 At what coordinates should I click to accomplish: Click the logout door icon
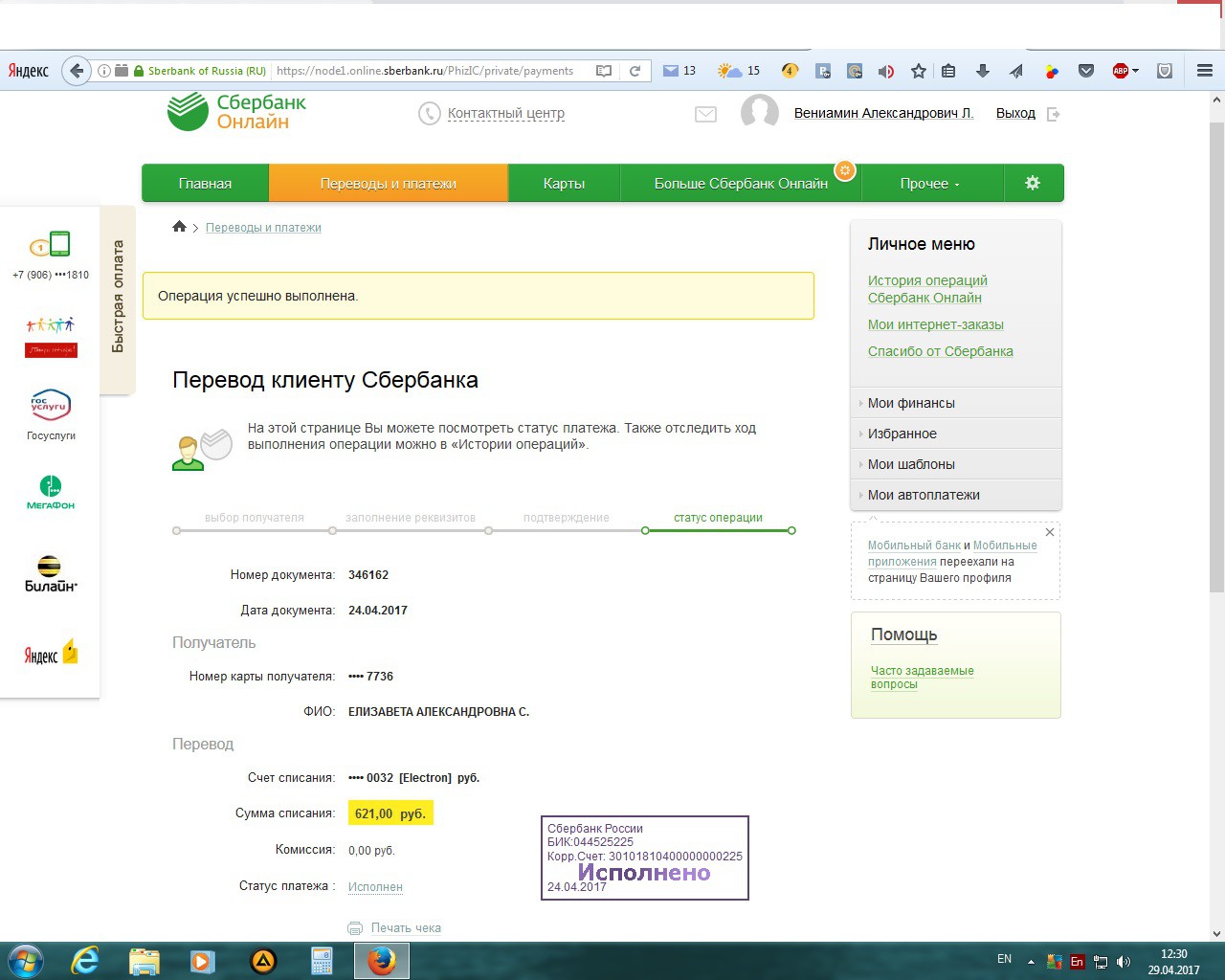click(x=1054, y=114)
